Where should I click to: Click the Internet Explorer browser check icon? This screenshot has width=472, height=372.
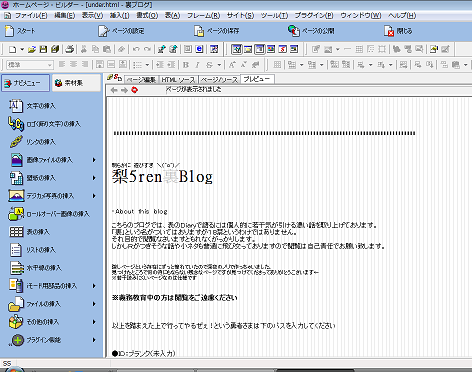(x=199, y=49)
